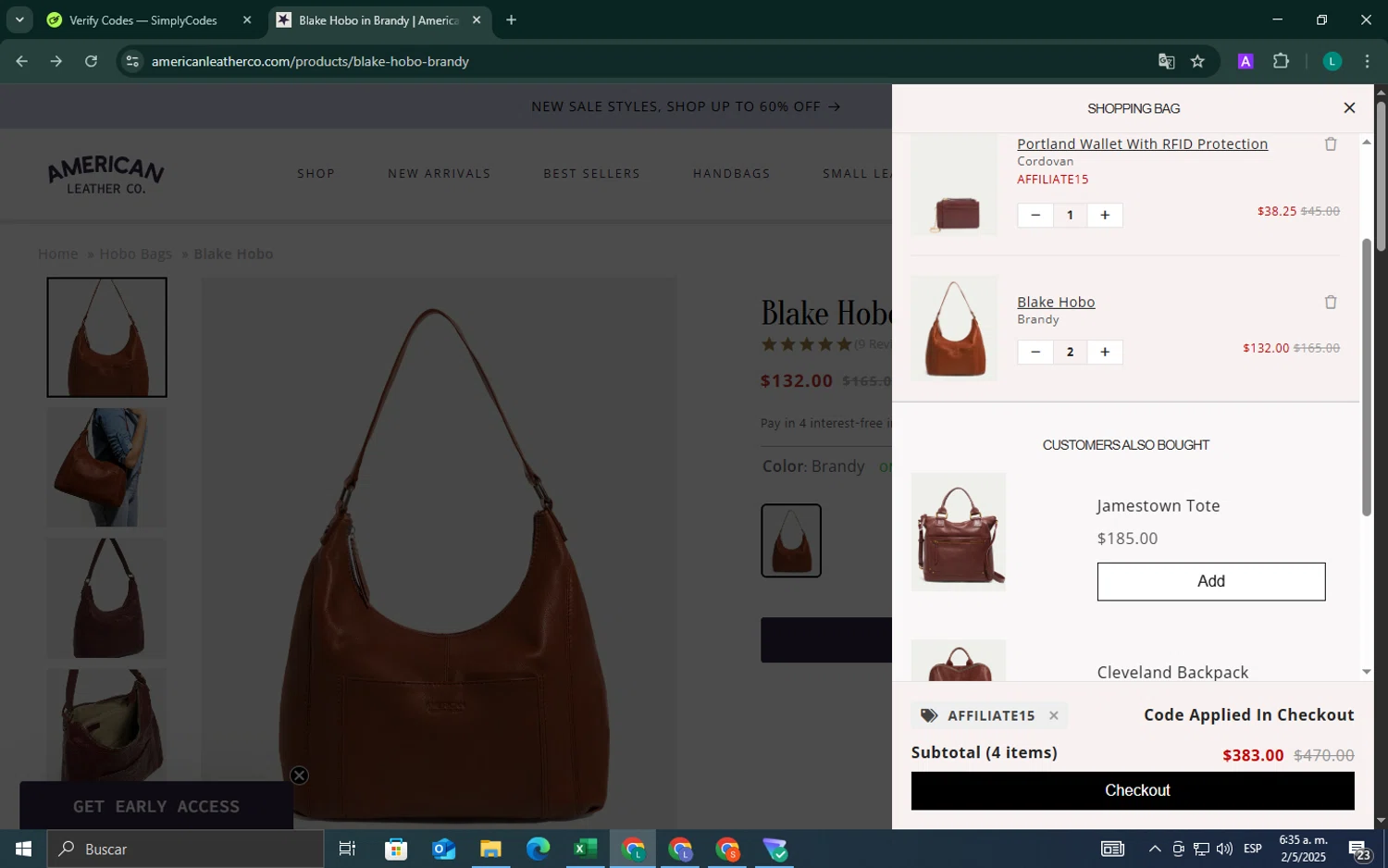Close the Verify Codes tab

tap(247, 20)
